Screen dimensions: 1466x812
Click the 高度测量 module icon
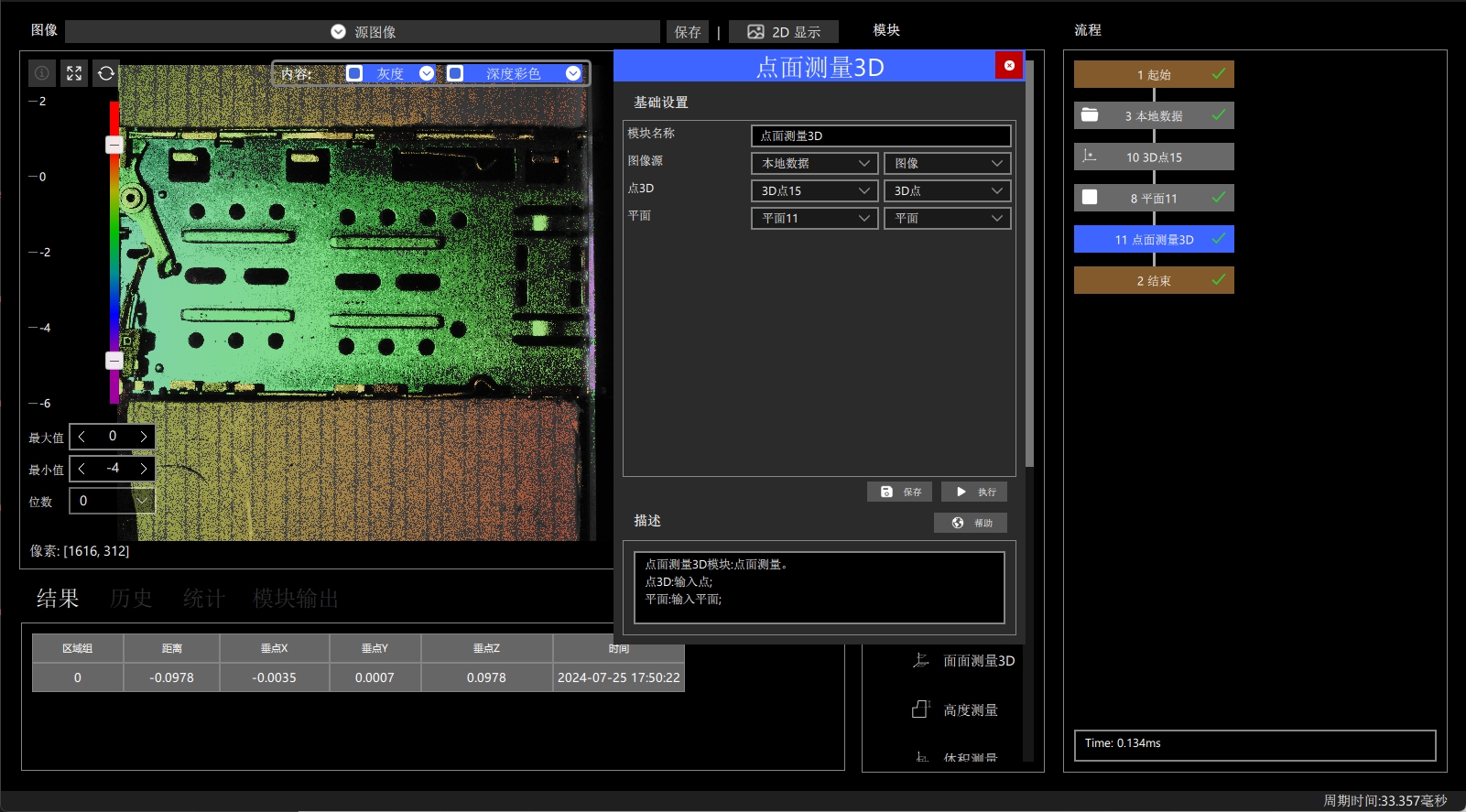921,709
